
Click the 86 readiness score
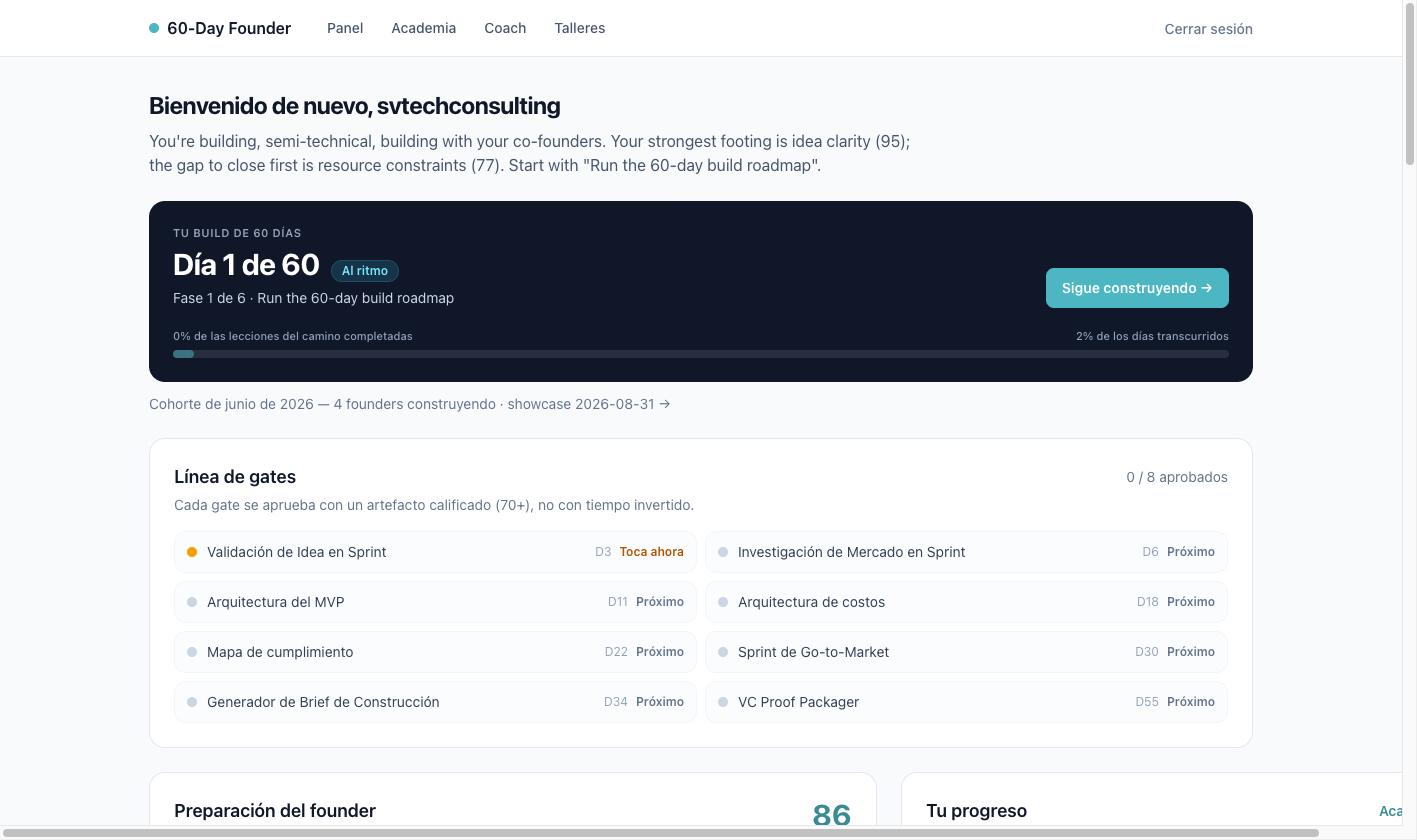coord(831,814)
